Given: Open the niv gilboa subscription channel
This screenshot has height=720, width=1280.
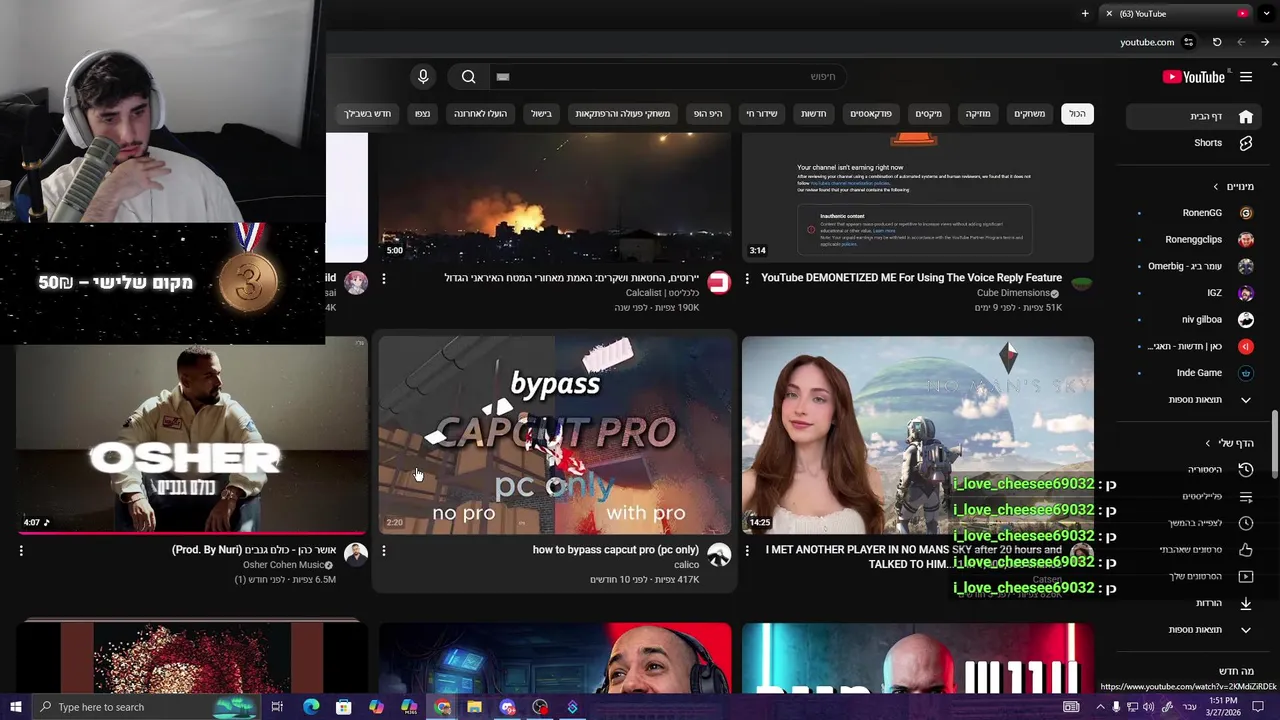Looking at the screenshot, I should pyautogui.click(x=1195, y=320).
